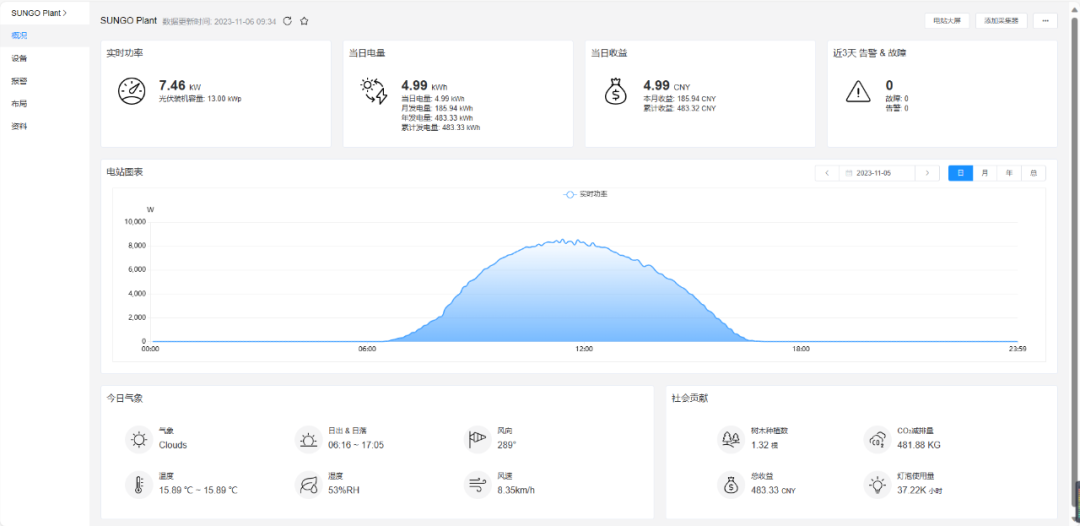Viewport: 1080px width, 526px height.
Task: Click the 累计收益 483.32 CNY line
Action: [x=680, y=109]
